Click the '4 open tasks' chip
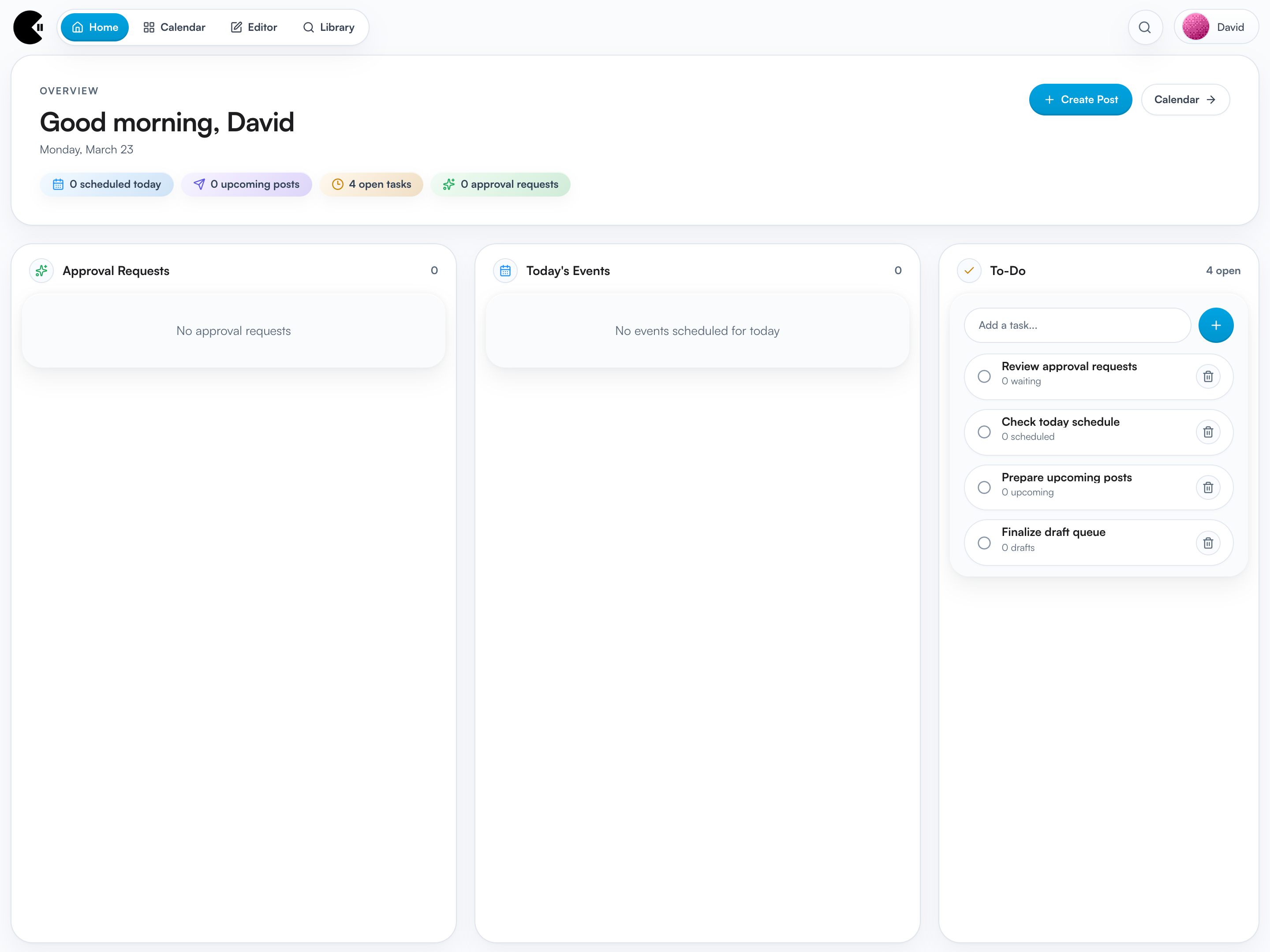 [x=371, y=184]
